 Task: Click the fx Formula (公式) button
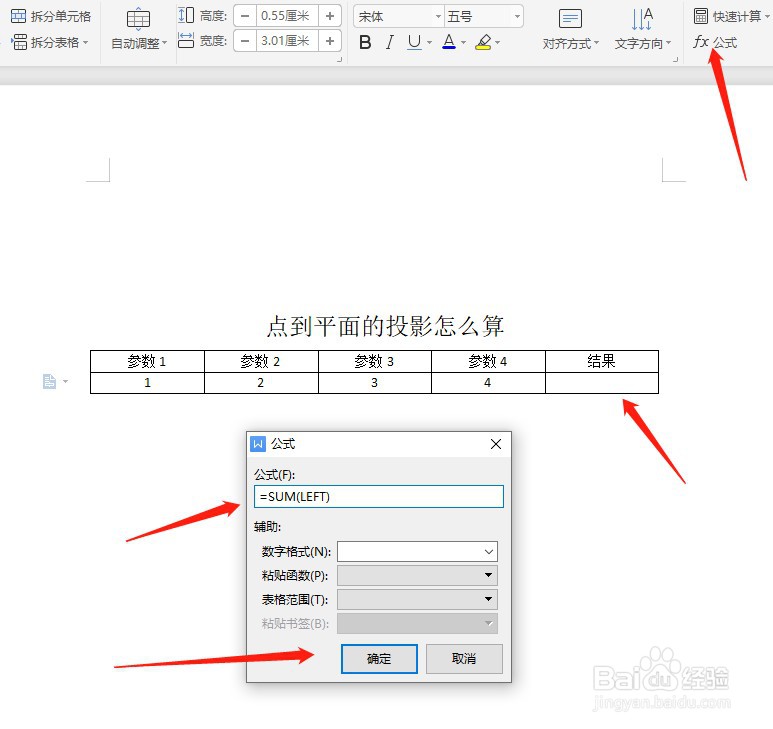pos(715,42)
